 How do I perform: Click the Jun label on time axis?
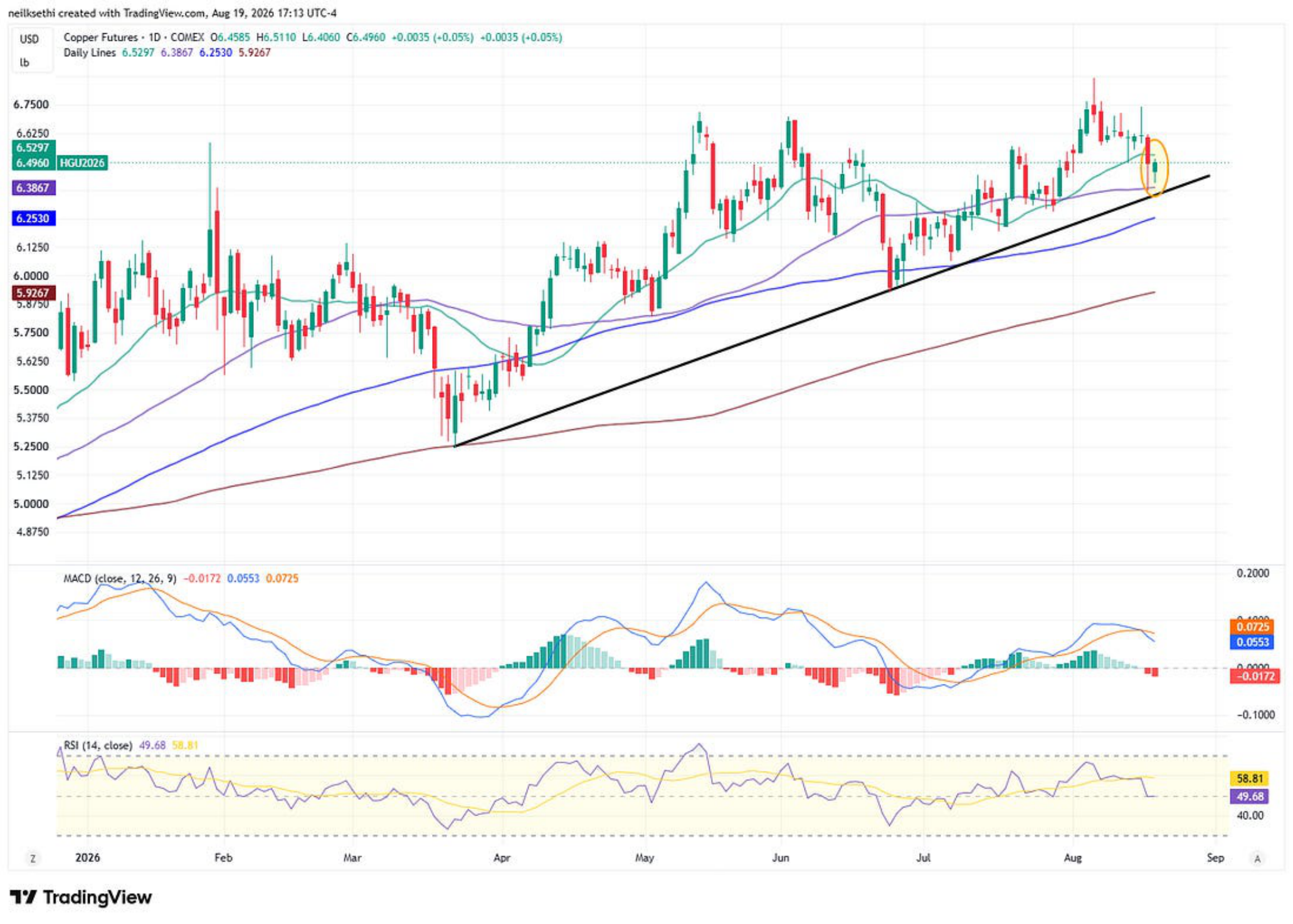coord(780,858)
